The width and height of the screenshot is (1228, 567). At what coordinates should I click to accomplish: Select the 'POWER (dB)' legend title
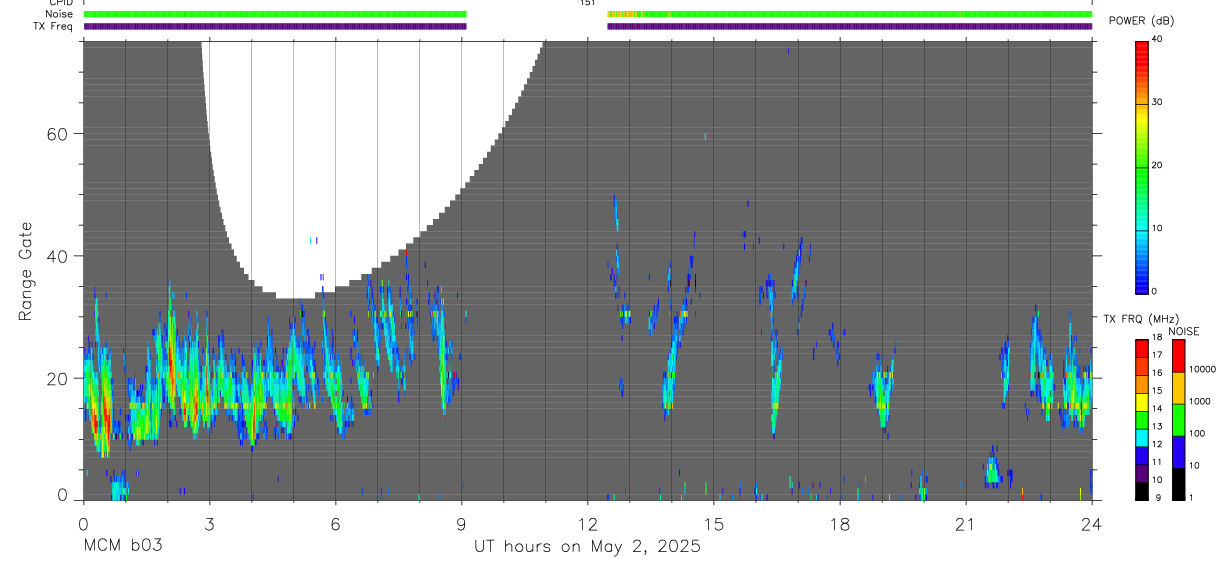(x=1142, y=21)
